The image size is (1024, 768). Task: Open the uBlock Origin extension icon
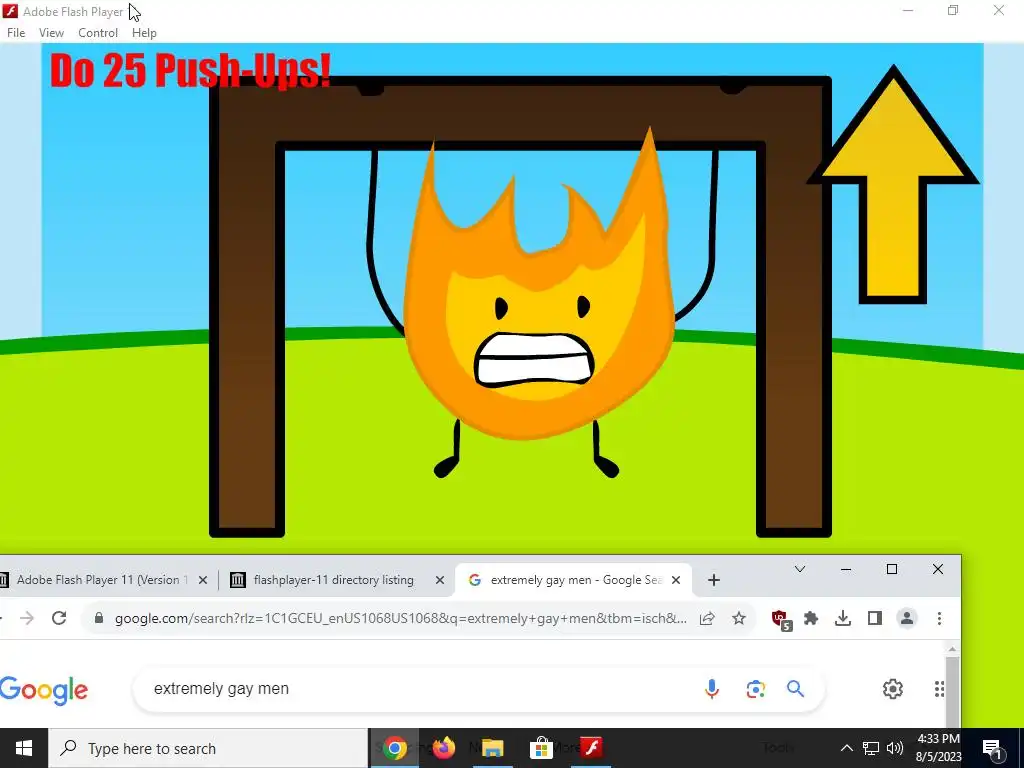[x=781, y=619]
